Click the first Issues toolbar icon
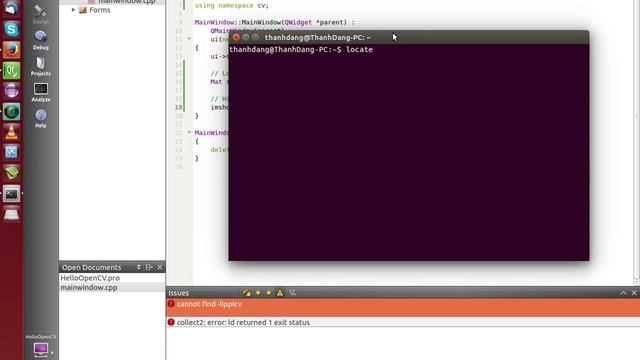Image resolution: width=640 pixels, height=360 pixels. pos(247,293)
